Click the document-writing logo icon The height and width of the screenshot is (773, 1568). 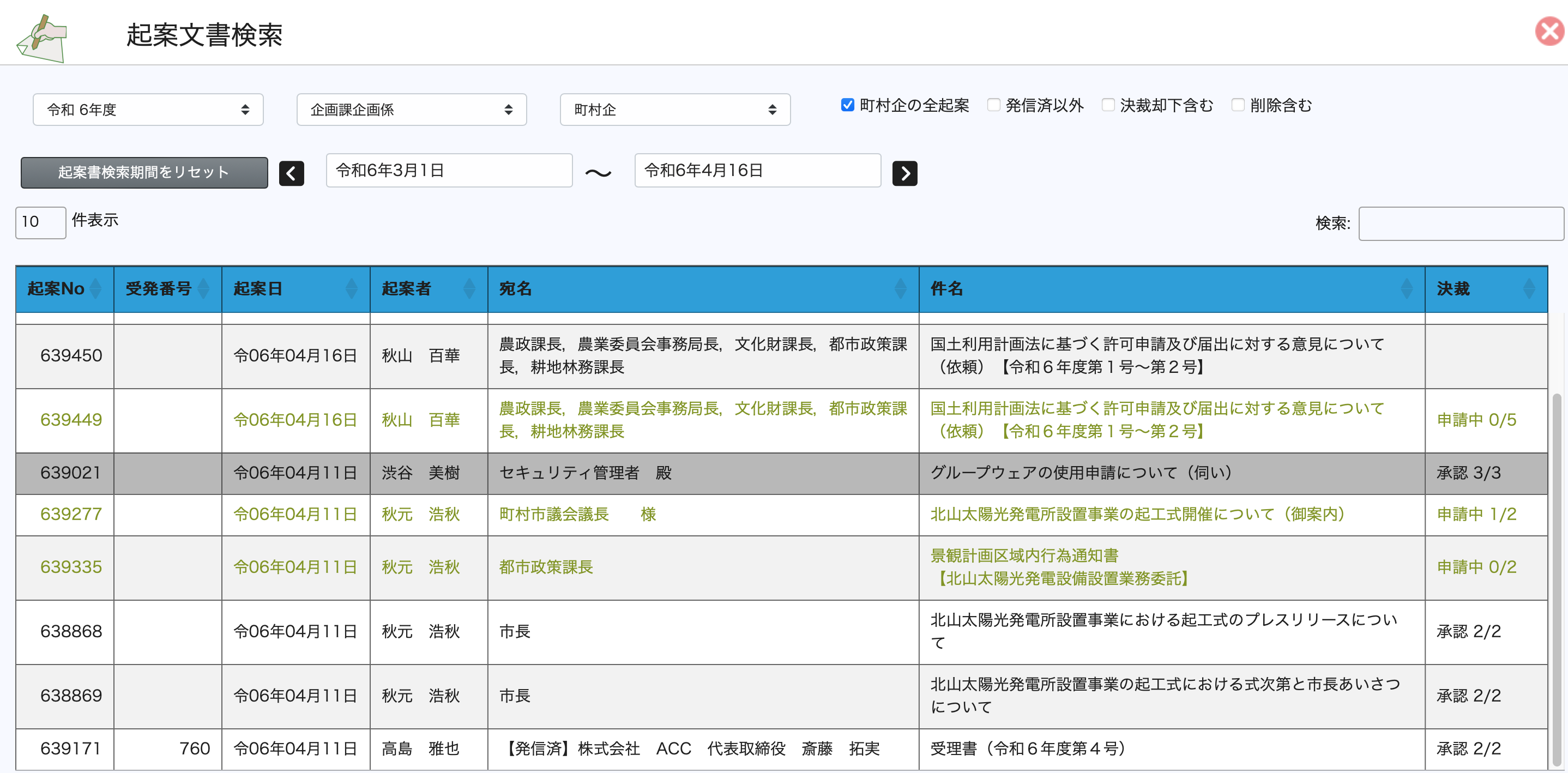pos(41,38)
